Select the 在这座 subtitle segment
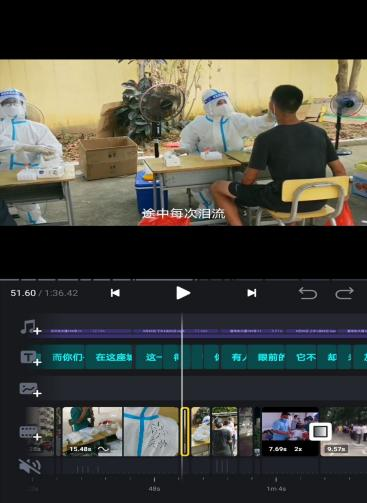Screen dimensions: 367x503 110,357
